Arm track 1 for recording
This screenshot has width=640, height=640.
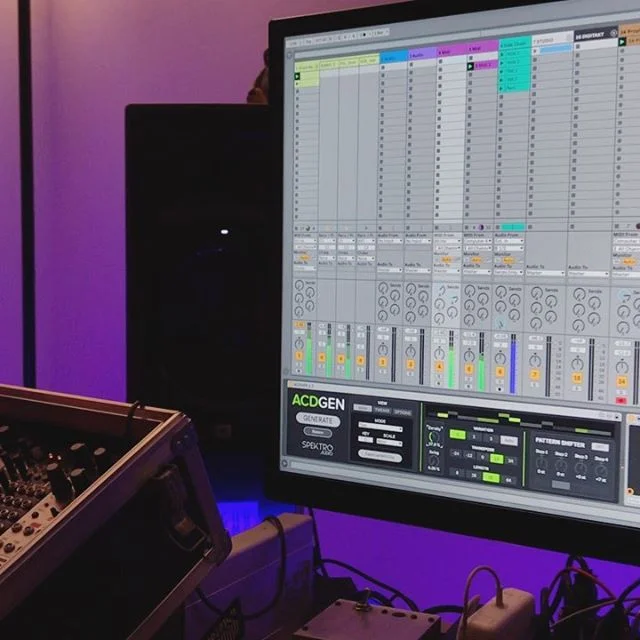click(x=299, y=371)
